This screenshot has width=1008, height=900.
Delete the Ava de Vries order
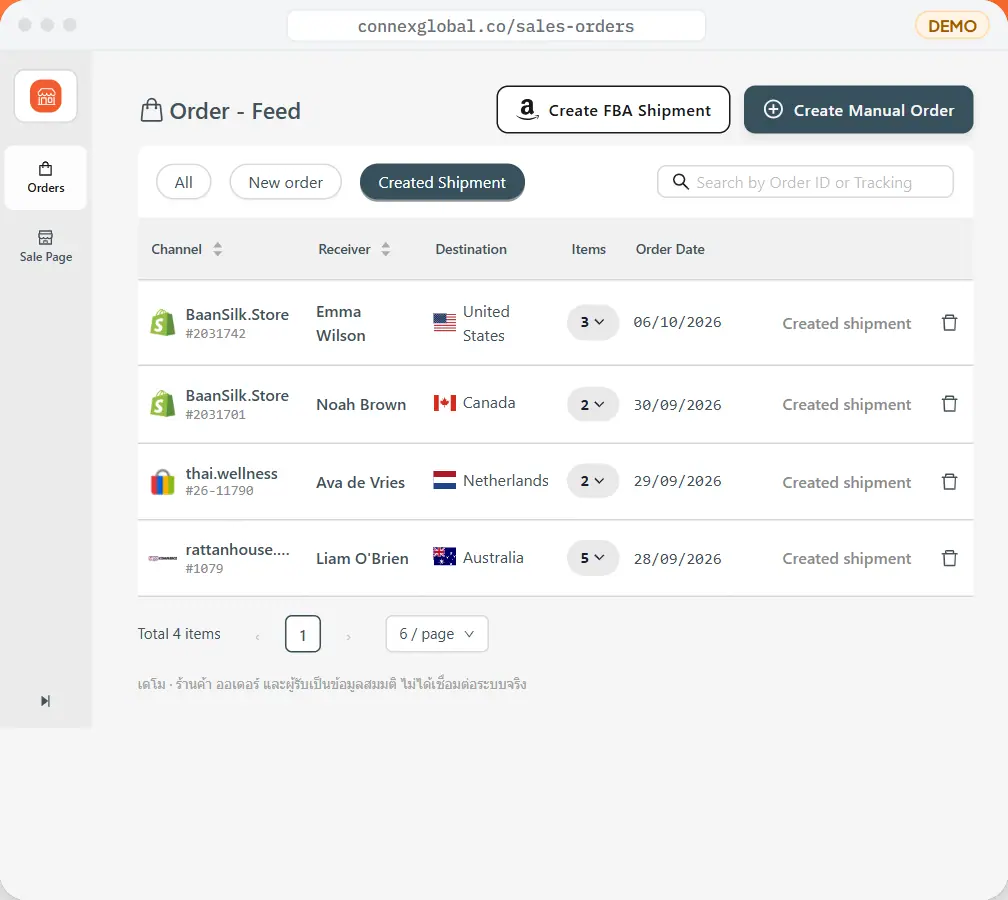coord(950,482)
